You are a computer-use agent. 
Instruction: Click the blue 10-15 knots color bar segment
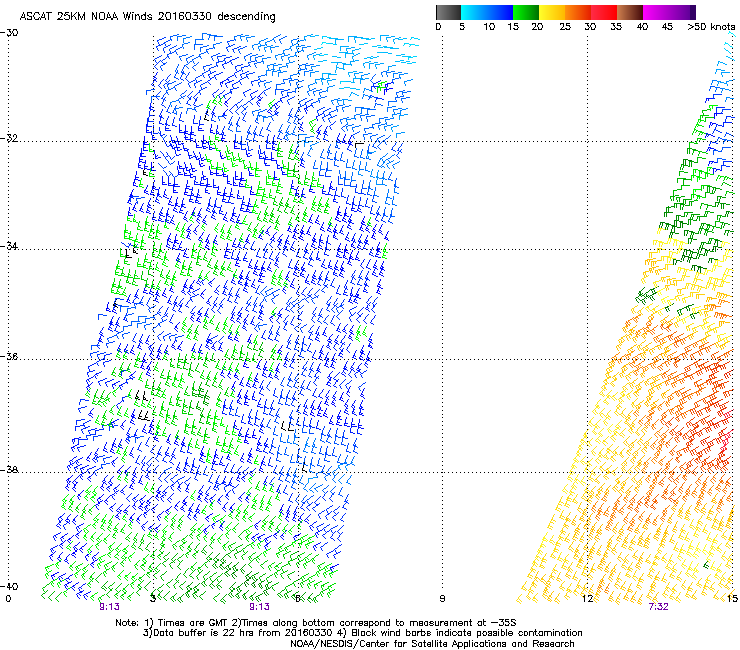[x=500, y=12]
